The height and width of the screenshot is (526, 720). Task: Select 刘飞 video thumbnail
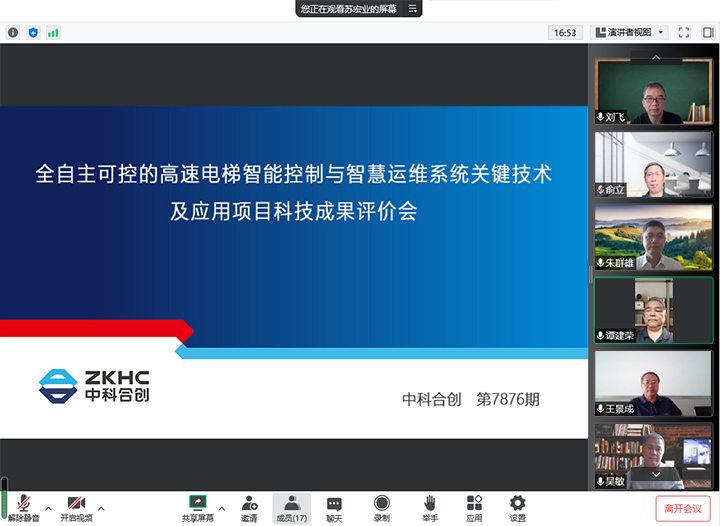point(653,92)
